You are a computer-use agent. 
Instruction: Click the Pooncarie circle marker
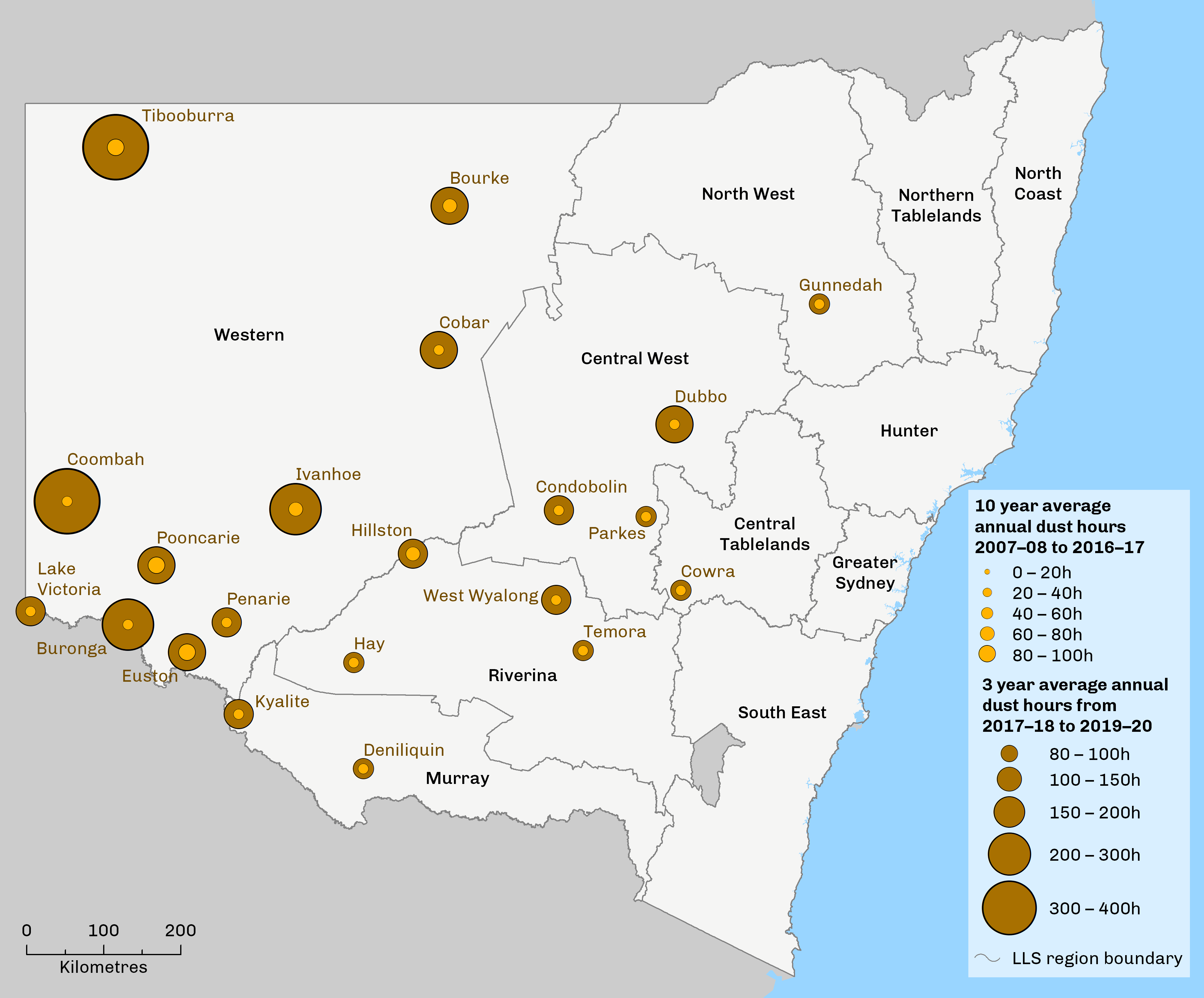(156, 565)
